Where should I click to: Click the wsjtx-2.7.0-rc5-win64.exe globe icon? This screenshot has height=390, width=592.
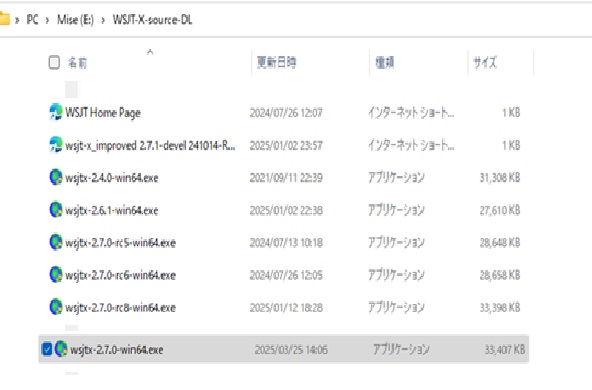point(56,242)
